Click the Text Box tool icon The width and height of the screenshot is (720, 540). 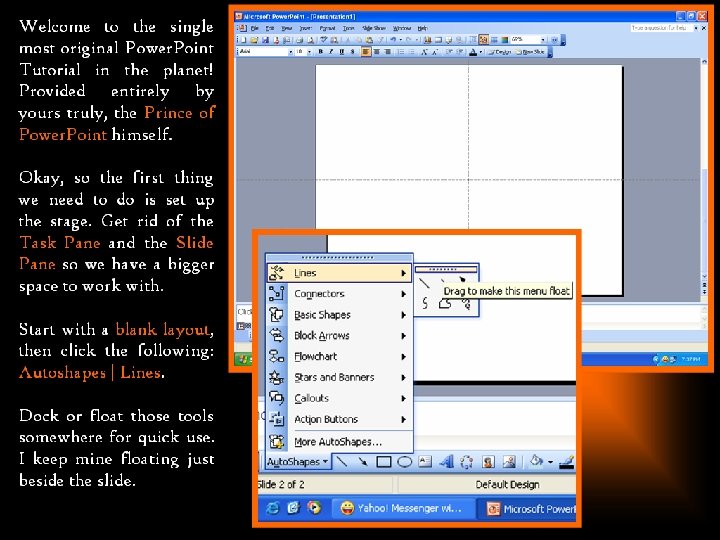pos(425,461)
